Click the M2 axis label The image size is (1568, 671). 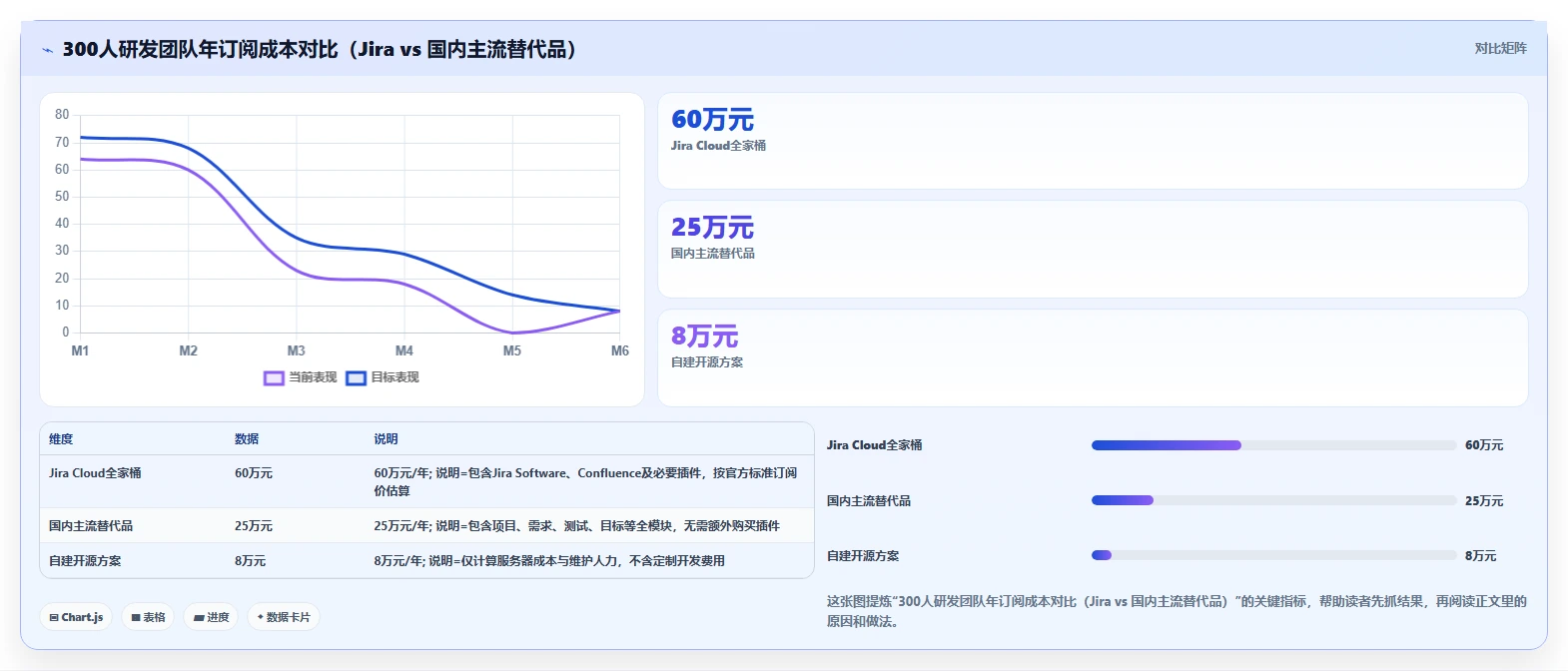point(188,350)
